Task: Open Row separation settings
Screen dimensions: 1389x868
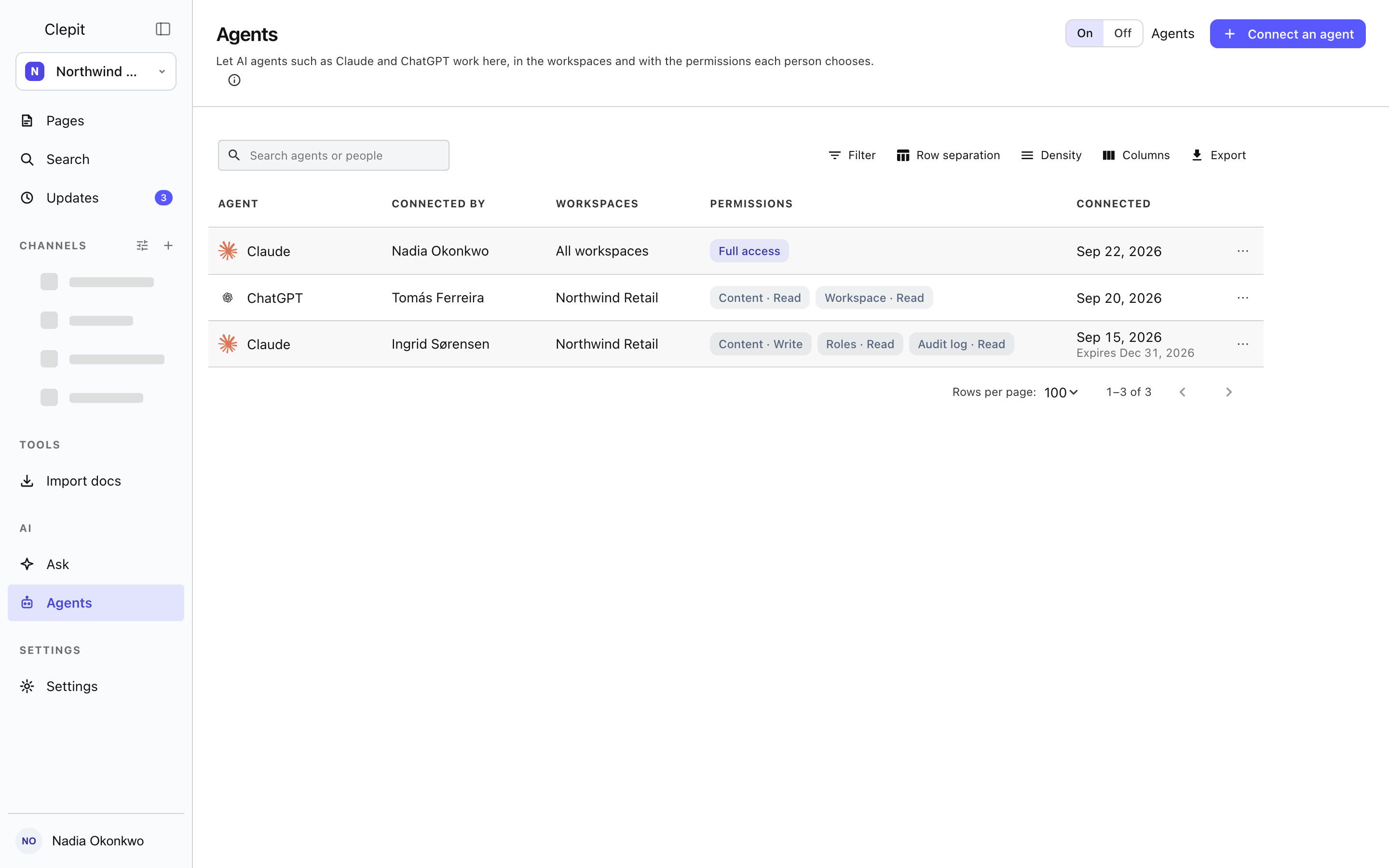Action: (x=948, y=155)
